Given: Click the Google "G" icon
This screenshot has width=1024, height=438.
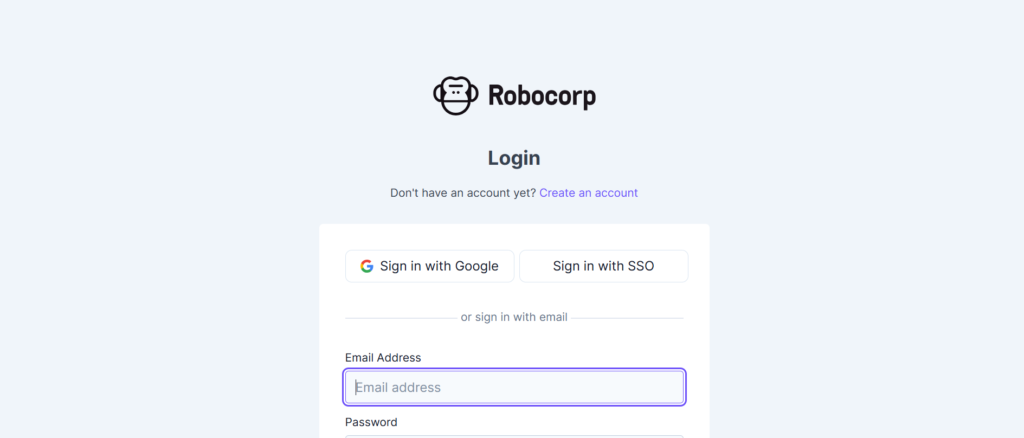Looking at the screenshot, I should [367, 266].
